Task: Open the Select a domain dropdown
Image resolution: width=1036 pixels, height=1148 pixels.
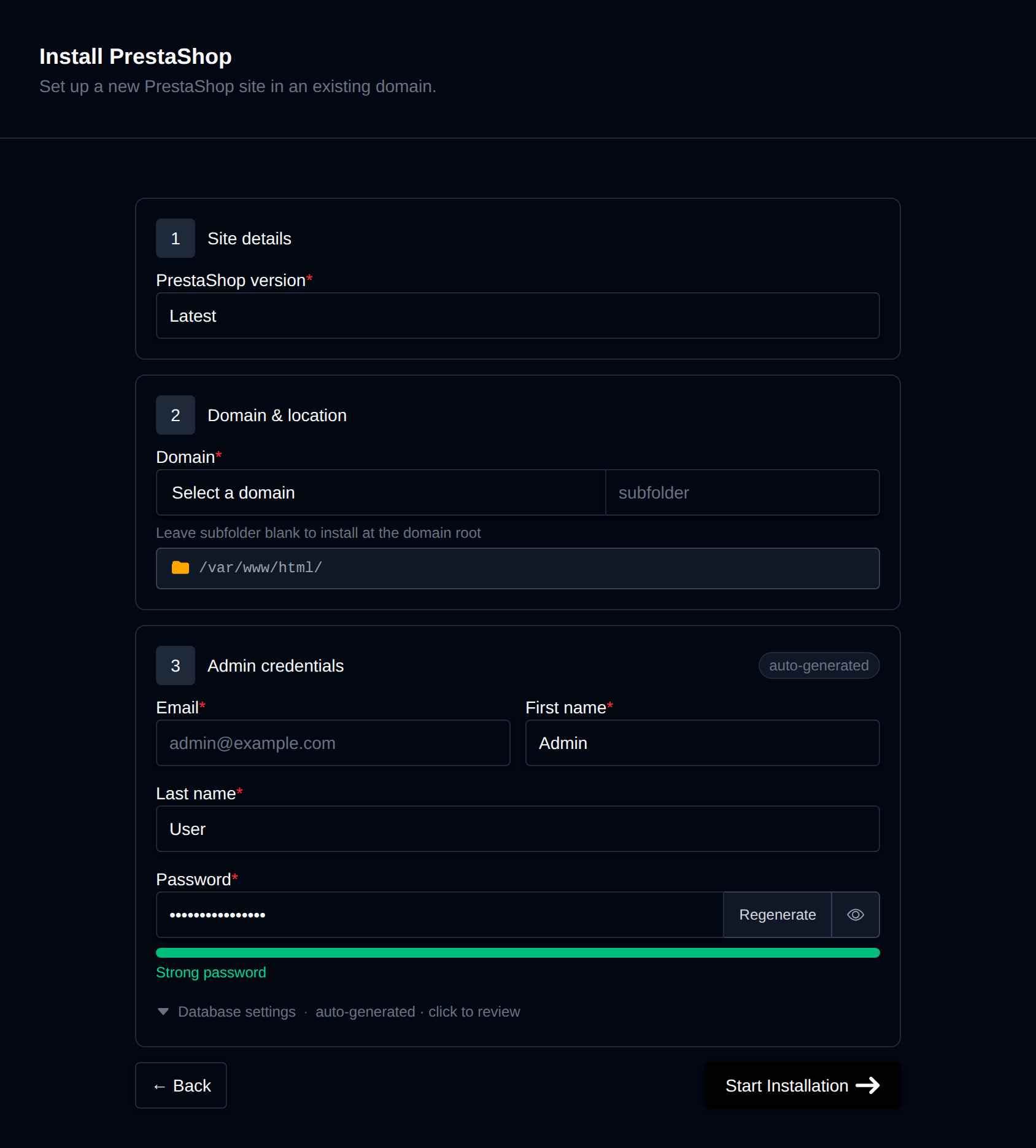Action: 381,492
